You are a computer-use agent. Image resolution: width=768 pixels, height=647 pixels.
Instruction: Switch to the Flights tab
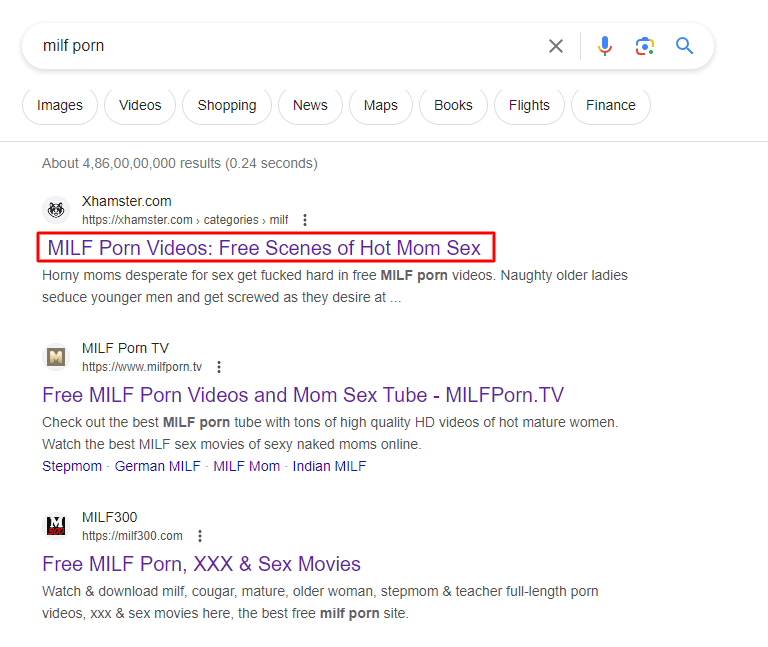tap(529, 105)
